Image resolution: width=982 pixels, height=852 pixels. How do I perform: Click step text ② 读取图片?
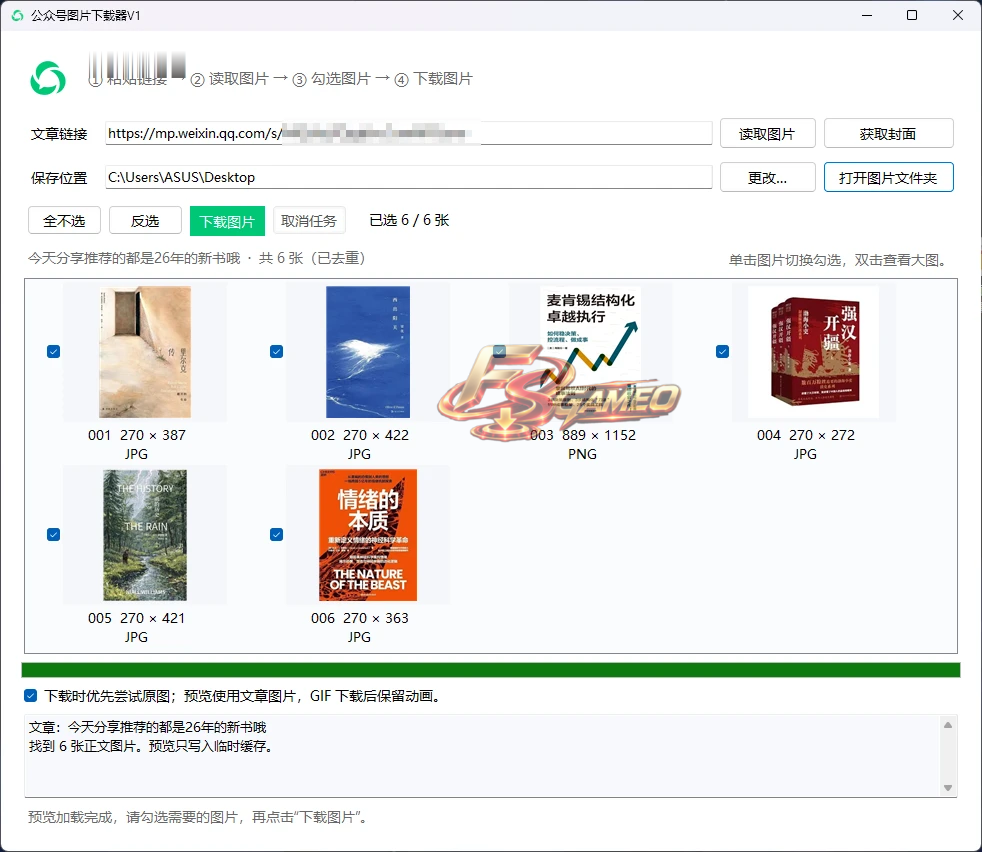coord(229,79)
